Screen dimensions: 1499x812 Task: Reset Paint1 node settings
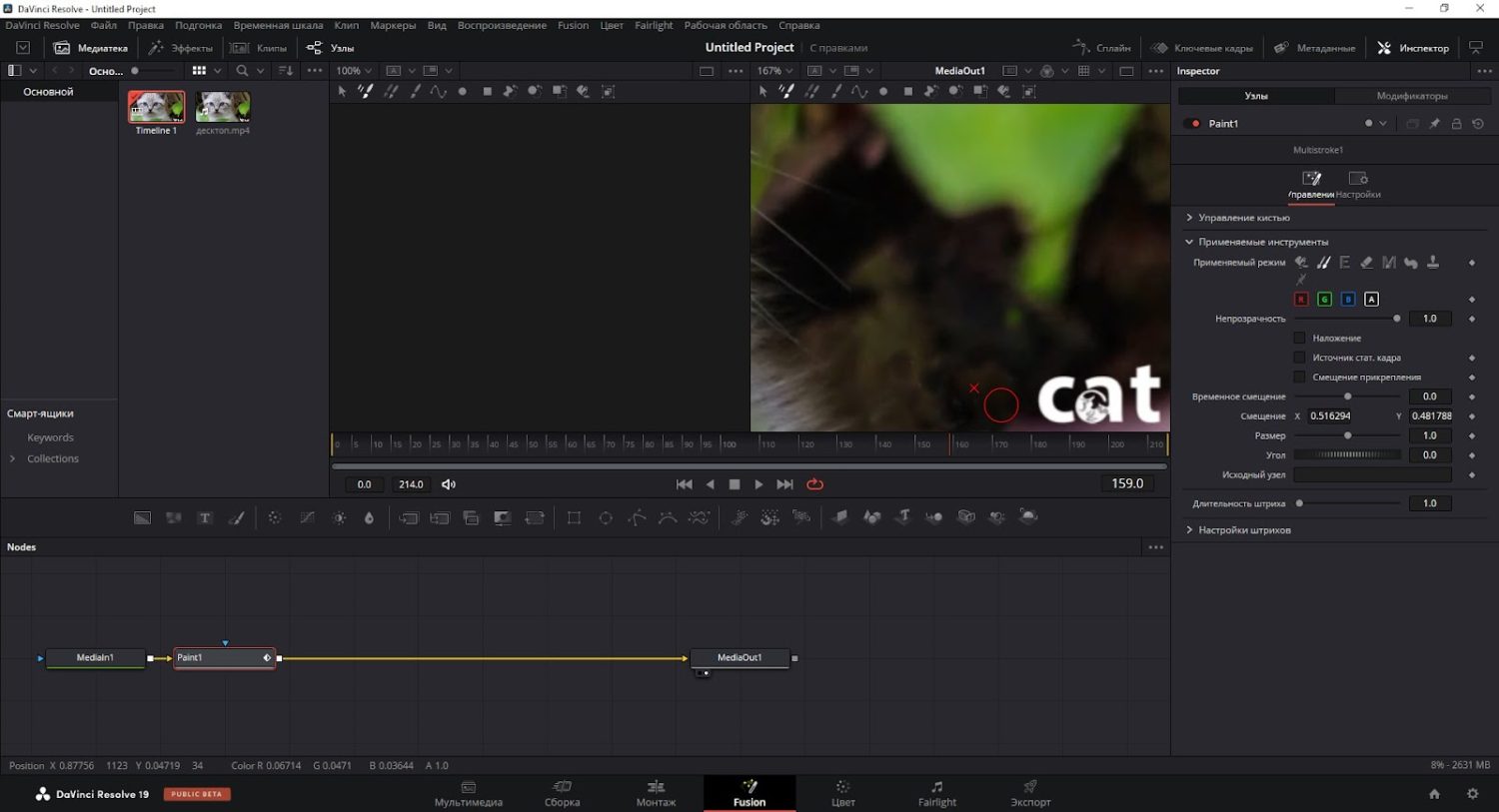pos(1477,124)
